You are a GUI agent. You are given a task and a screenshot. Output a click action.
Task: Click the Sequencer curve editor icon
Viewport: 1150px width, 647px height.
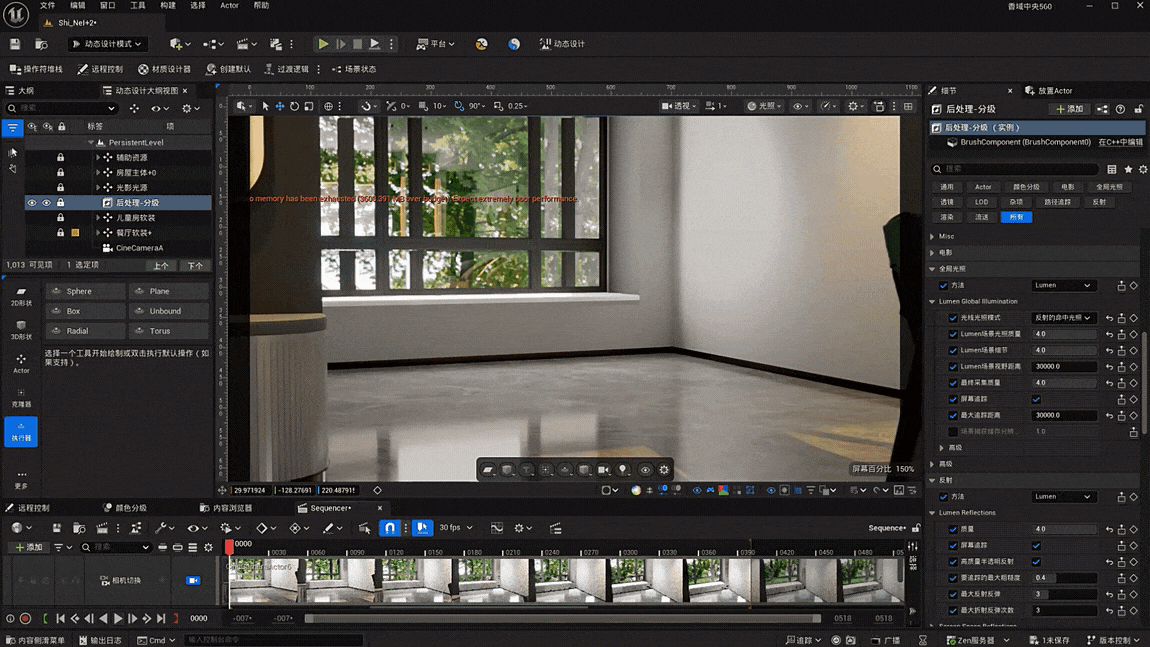point(497,527)
